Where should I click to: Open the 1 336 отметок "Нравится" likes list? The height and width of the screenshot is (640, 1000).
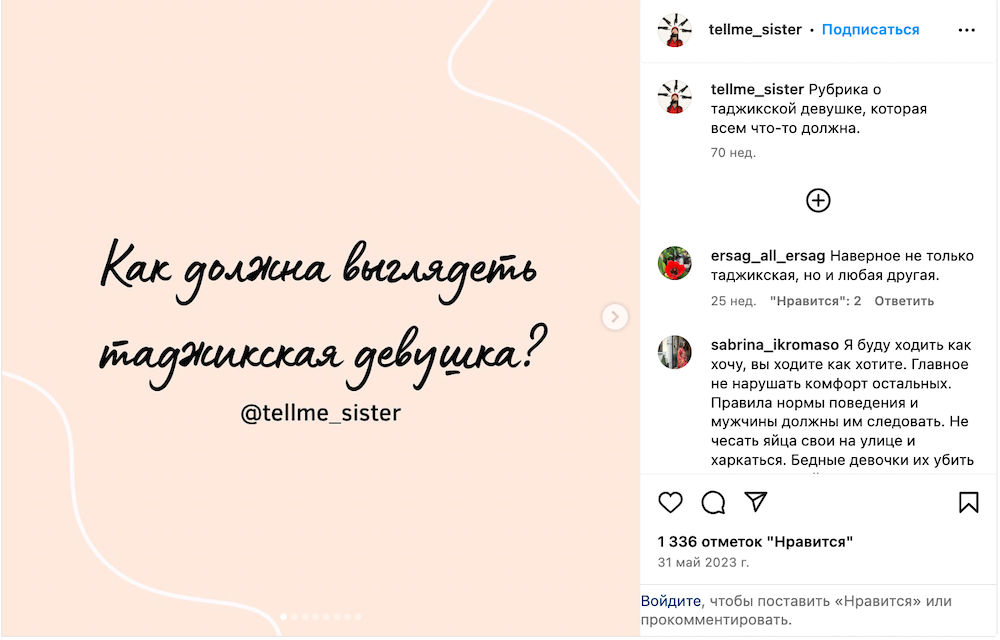(755, 542)
